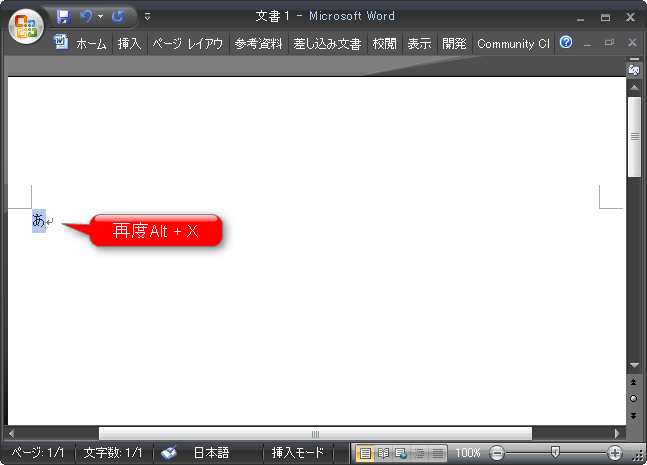Open the 挿入 ribbon tab
The image size is (647, 465).
pos(129,44)
